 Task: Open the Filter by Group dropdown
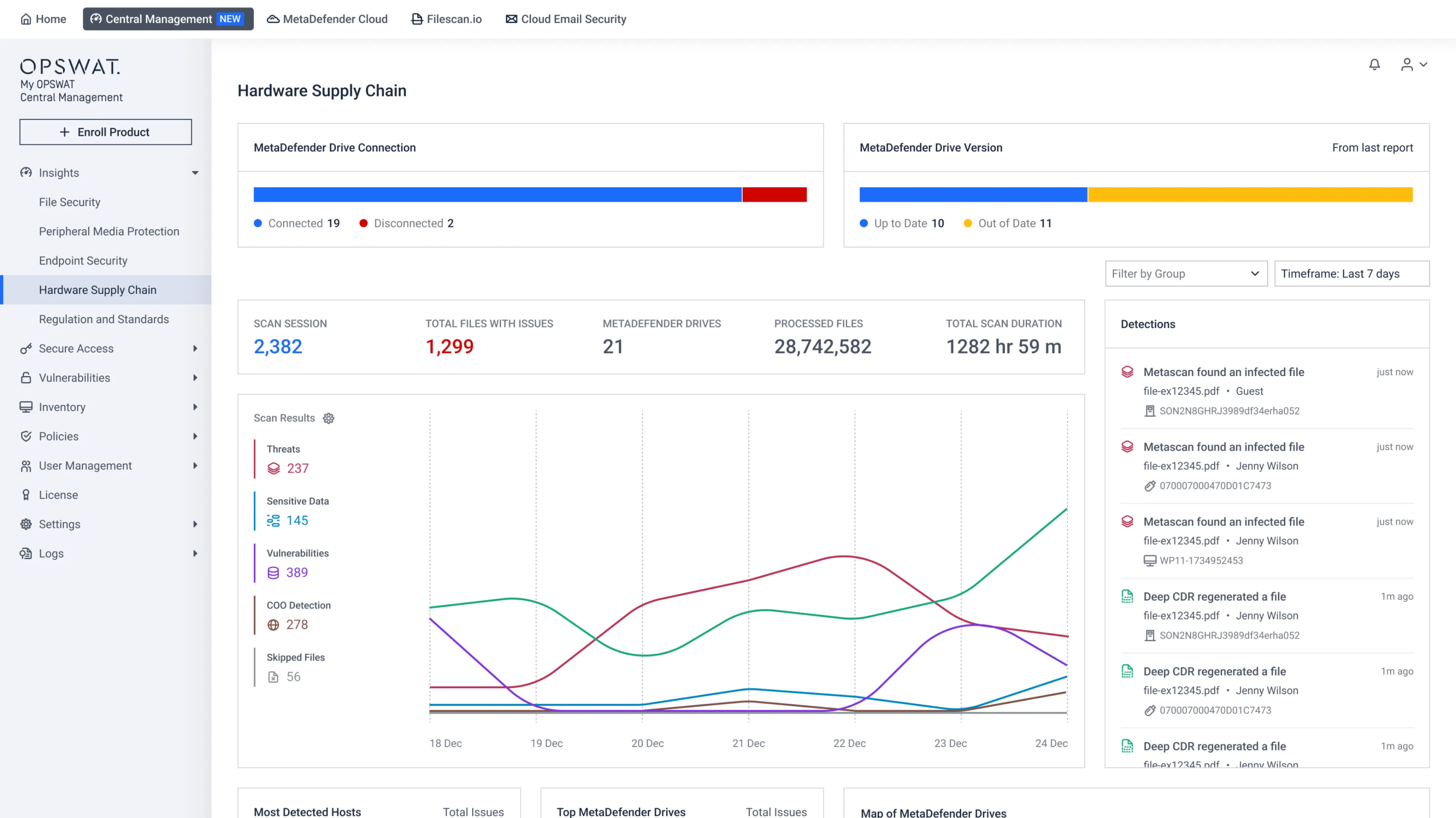[1186, 274]
